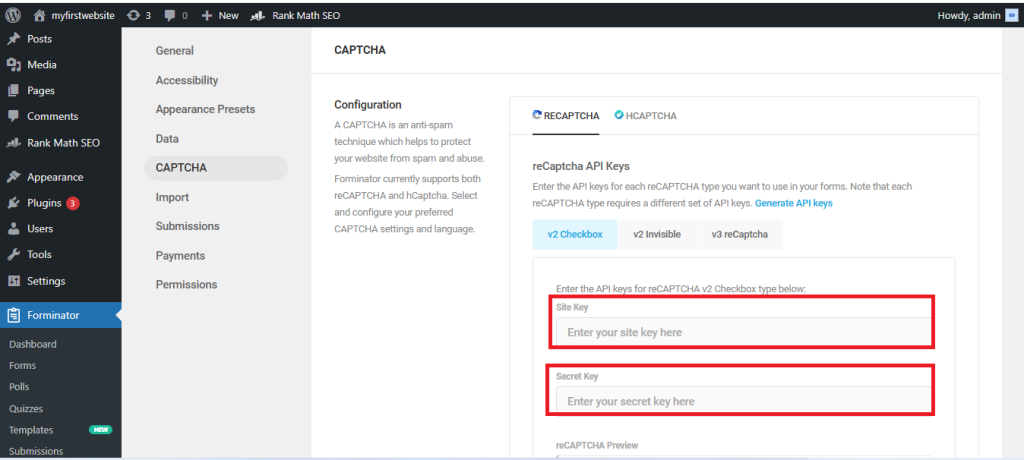
Task: Click the Generate API keys link
Action: (x=793, y=203)
